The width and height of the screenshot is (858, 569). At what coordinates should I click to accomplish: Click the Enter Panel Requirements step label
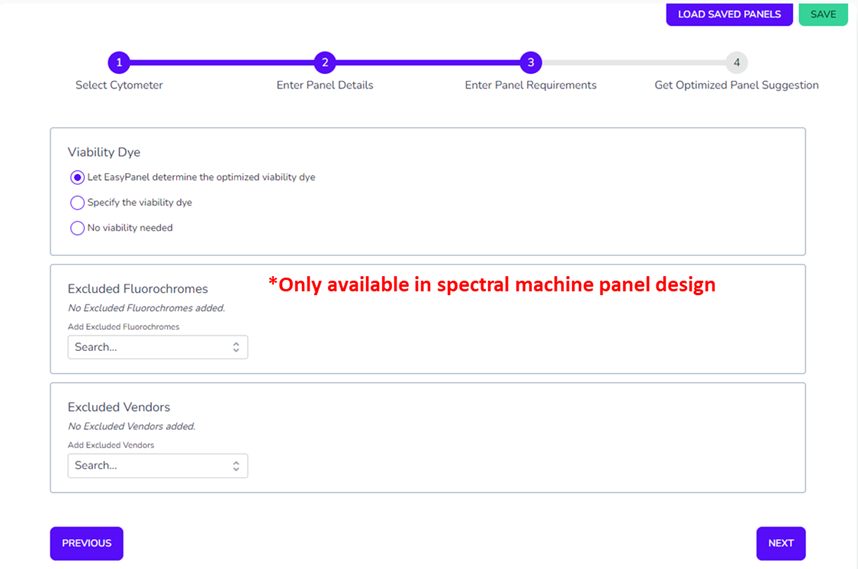pos(530,85)
